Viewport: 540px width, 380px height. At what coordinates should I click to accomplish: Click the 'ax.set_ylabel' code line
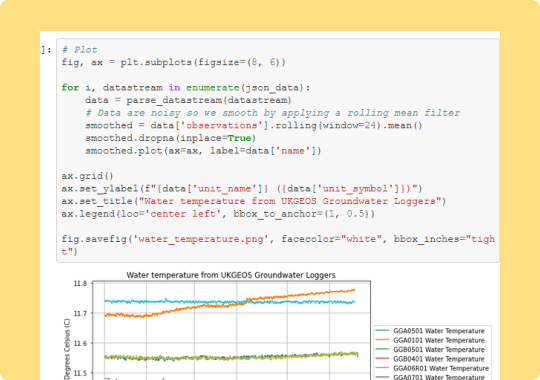click(242, 189)
